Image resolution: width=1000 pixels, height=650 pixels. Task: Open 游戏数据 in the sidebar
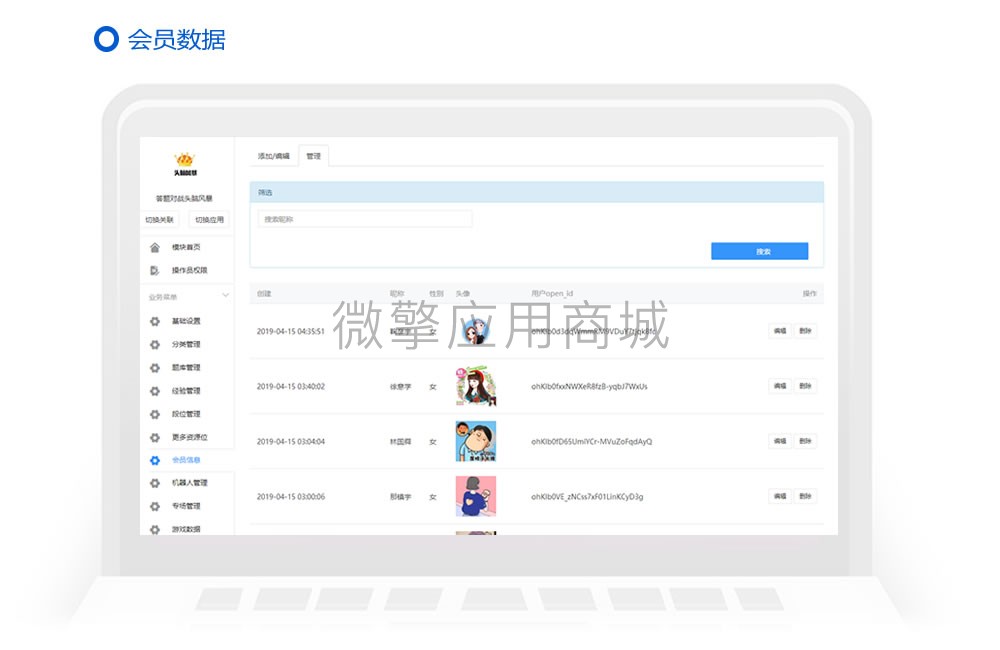[155, 528]
